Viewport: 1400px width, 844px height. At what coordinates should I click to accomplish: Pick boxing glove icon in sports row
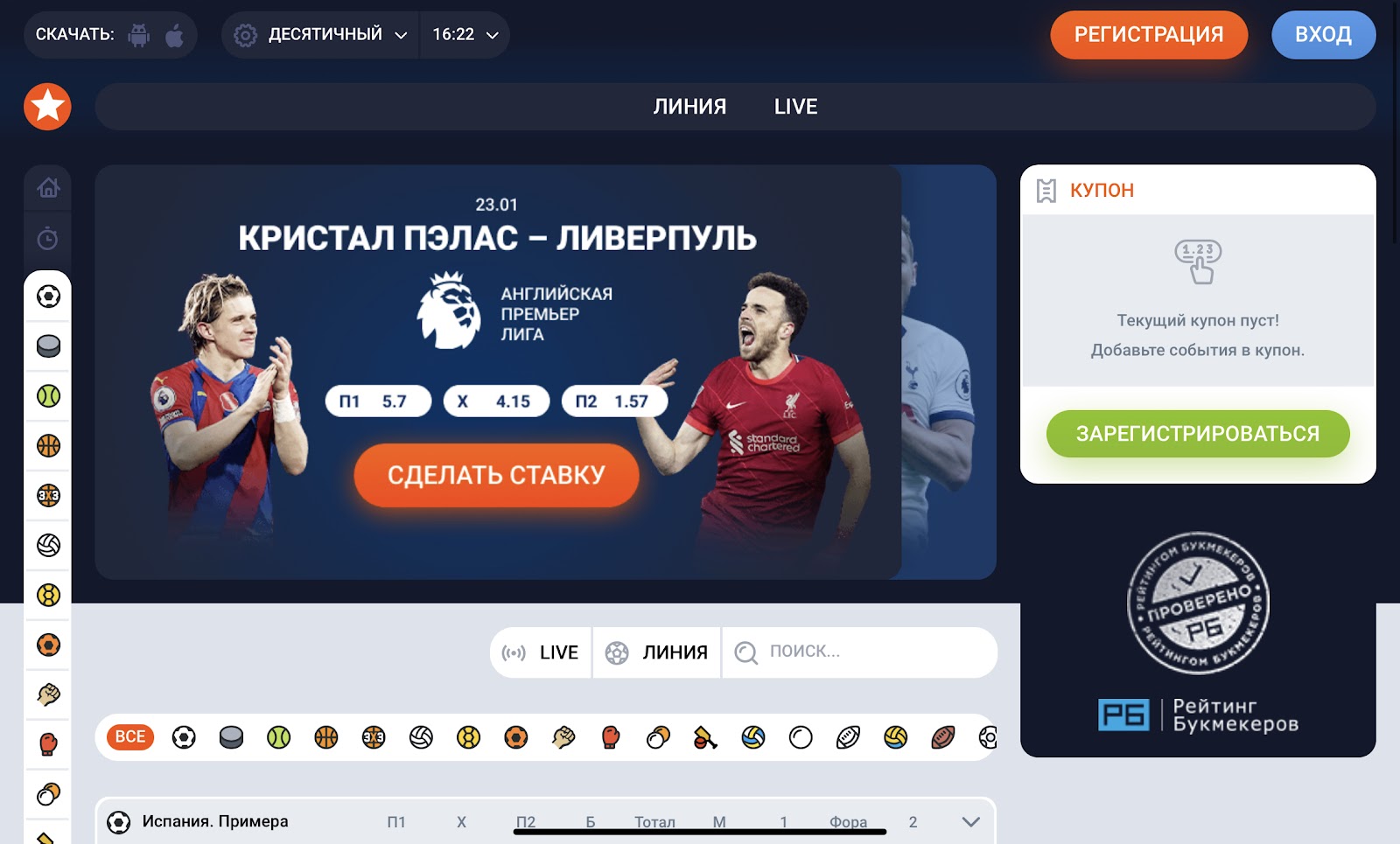(x=611, y=737)
